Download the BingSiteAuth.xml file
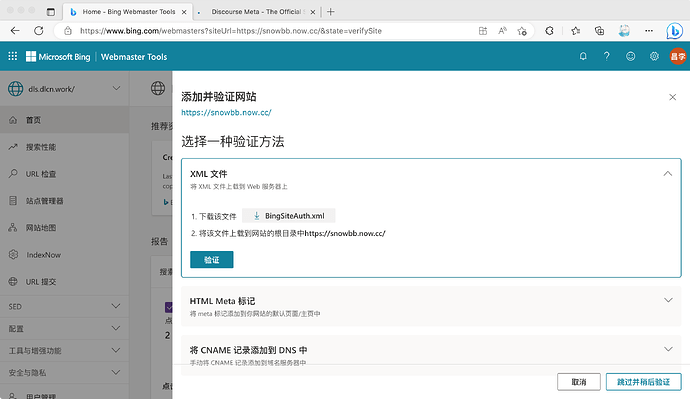Screen dimensions: 690x399 pos(289,216)
